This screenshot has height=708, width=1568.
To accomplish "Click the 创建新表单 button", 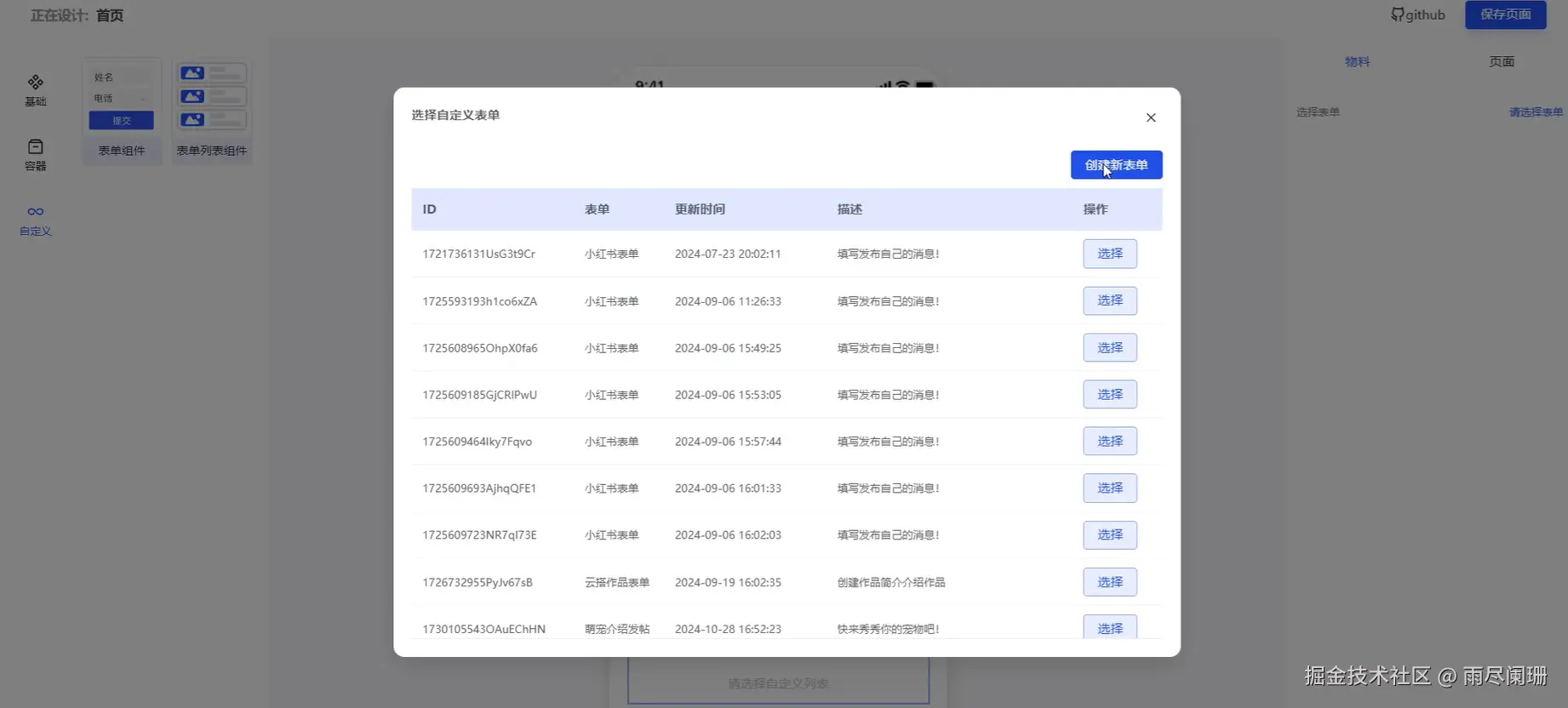I will pos(1116,165).
